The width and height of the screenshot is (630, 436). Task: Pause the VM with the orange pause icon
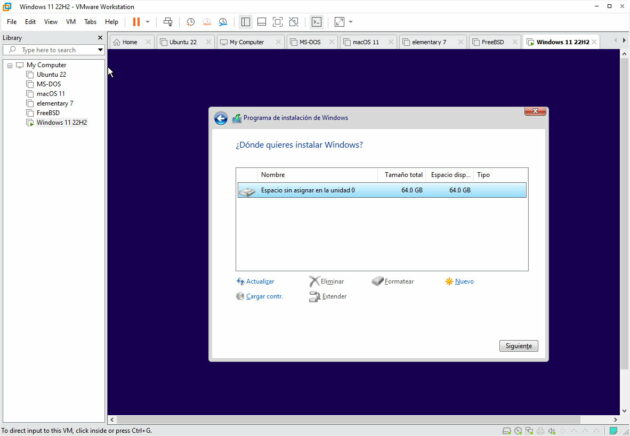click(136, 22)
